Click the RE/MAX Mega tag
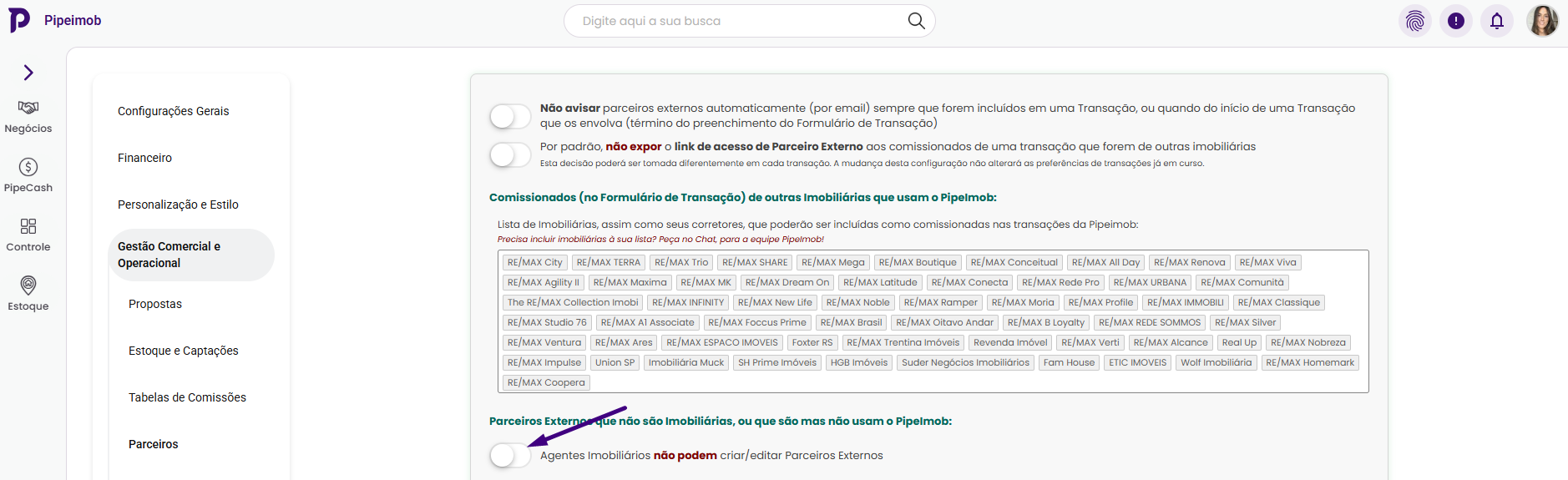 coord(833,262)
